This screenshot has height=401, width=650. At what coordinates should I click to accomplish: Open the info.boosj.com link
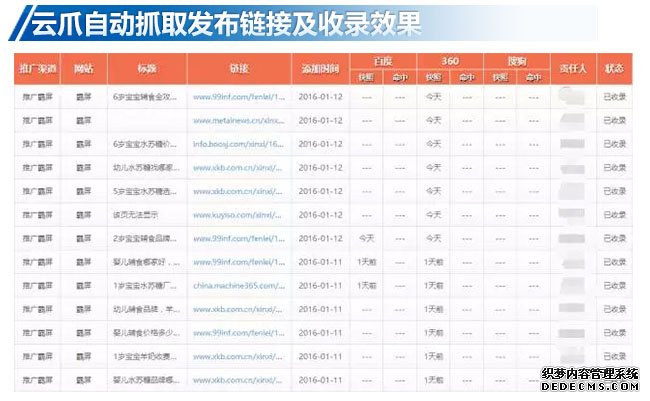point(242,144)
